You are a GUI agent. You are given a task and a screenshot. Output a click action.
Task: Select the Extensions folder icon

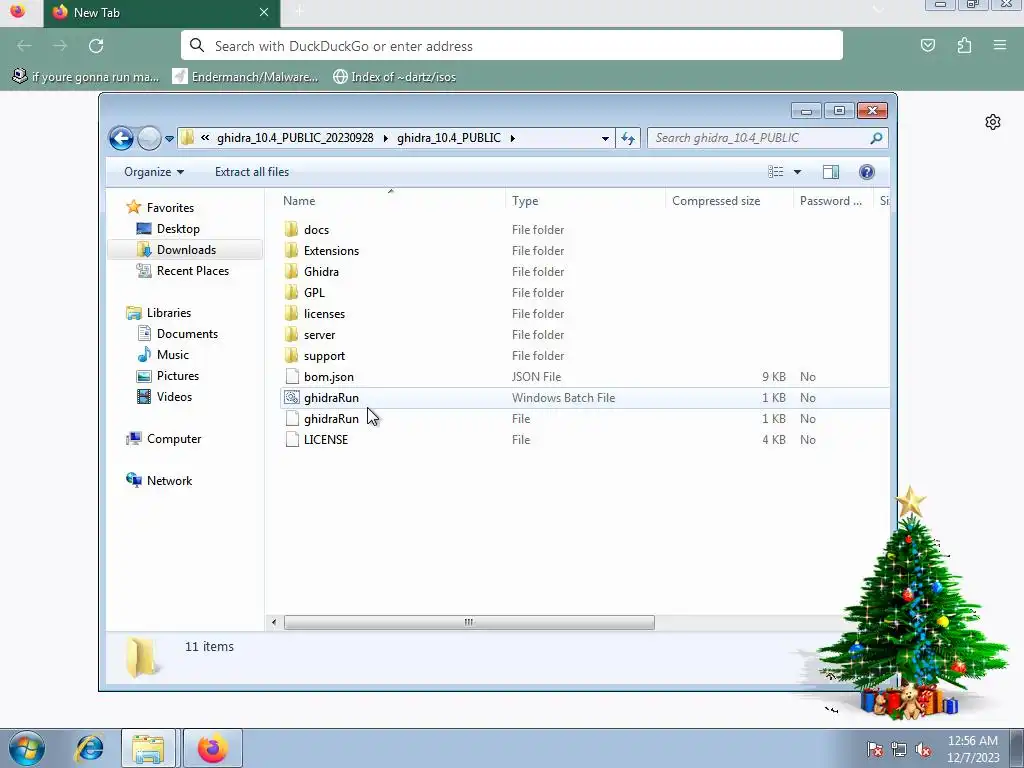292,251
